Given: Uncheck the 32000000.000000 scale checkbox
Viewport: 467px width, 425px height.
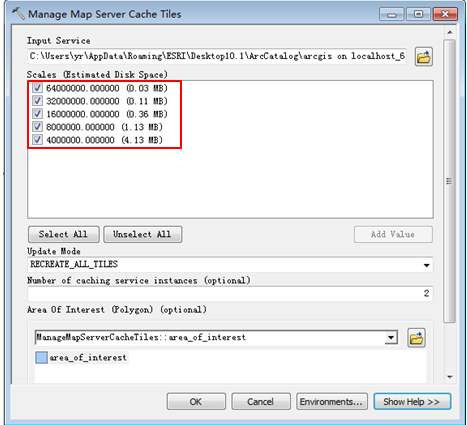Looking at the screenshot, I should (37, 101).
